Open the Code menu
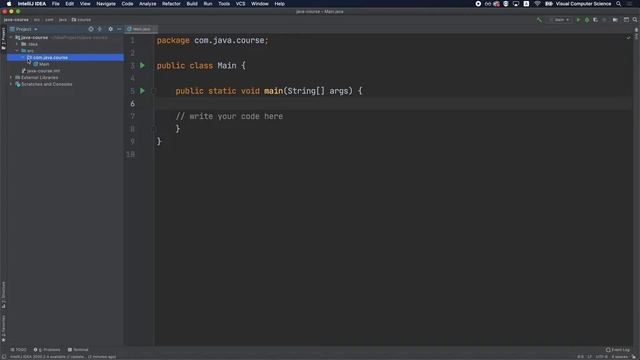The height and width of the screenshot is (360, 640). (x=127, y=4)
